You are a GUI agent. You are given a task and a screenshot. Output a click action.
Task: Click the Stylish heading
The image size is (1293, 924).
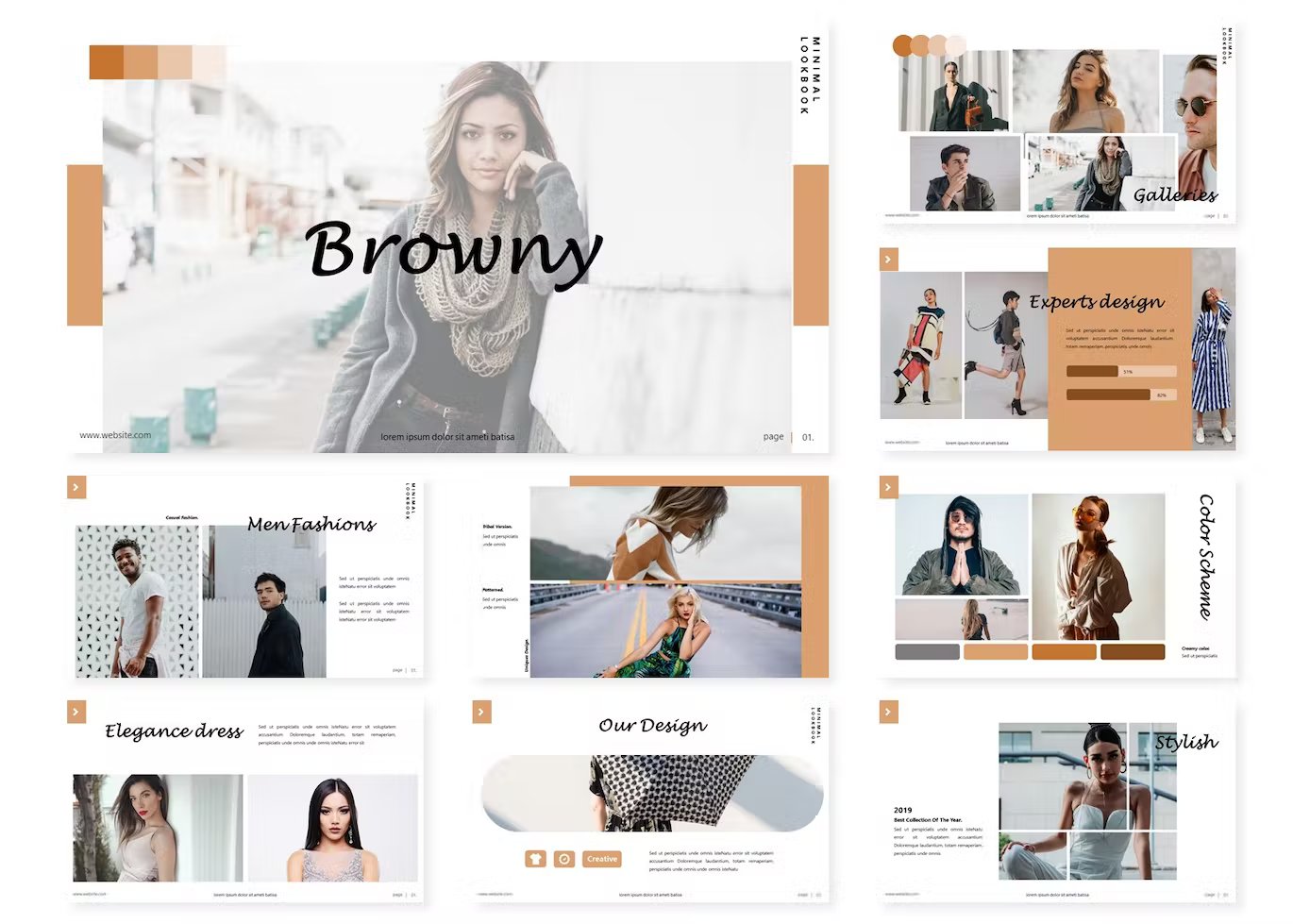[x=1186, y=742]
